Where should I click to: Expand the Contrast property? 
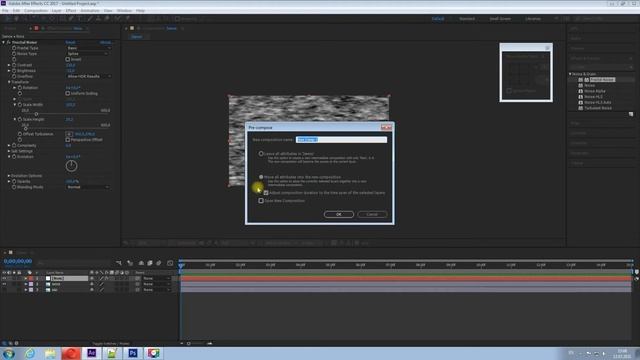pyautogui.click(x=9, y=65)
